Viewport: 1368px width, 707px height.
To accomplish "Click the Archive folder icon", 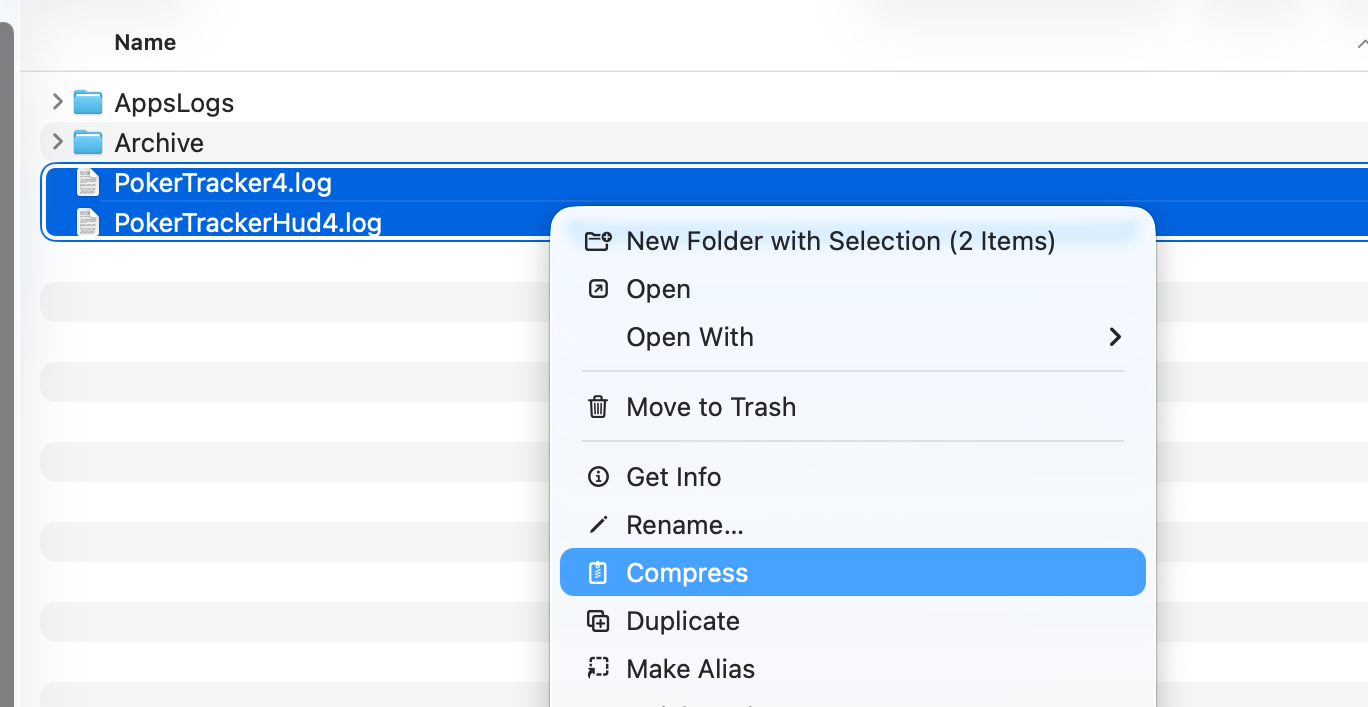I will coord(88,142).
